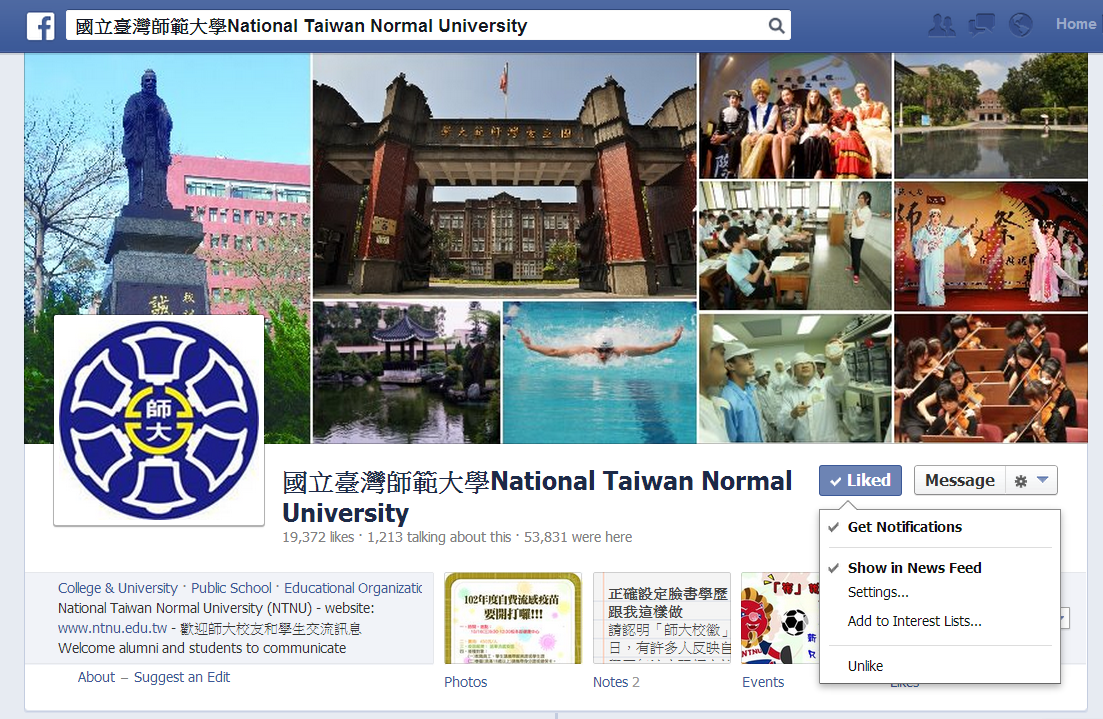Choose Add to Interest Lists...
This screenshot has height=719, width=1103.
coord(914,621)
